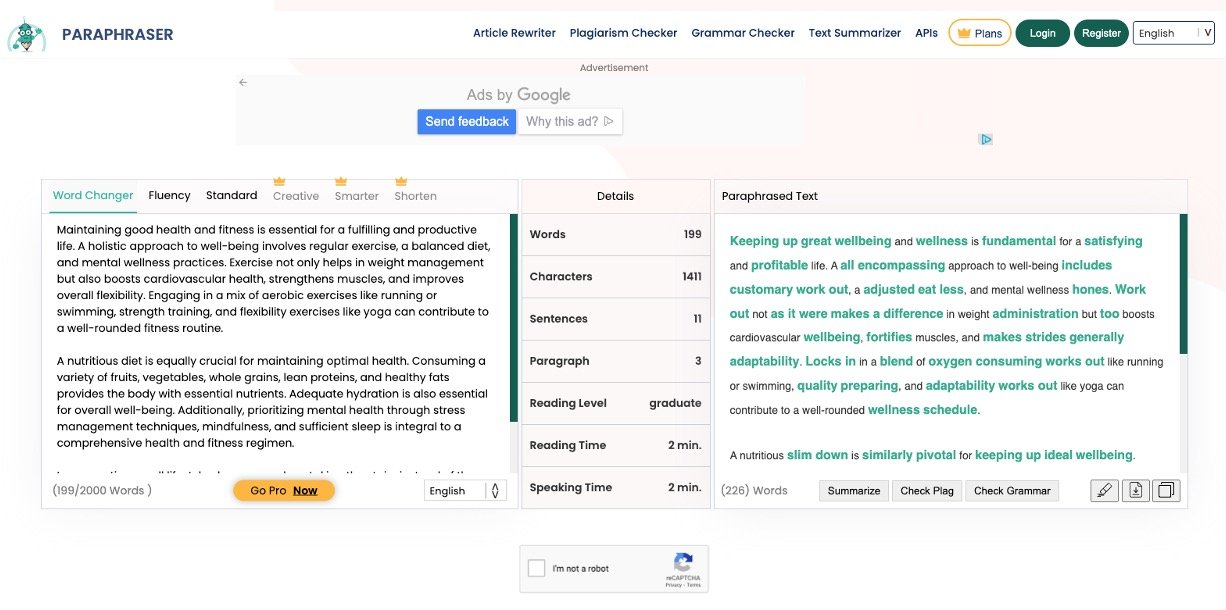Open the Article Rewriter page

click(x=514, y=33)
